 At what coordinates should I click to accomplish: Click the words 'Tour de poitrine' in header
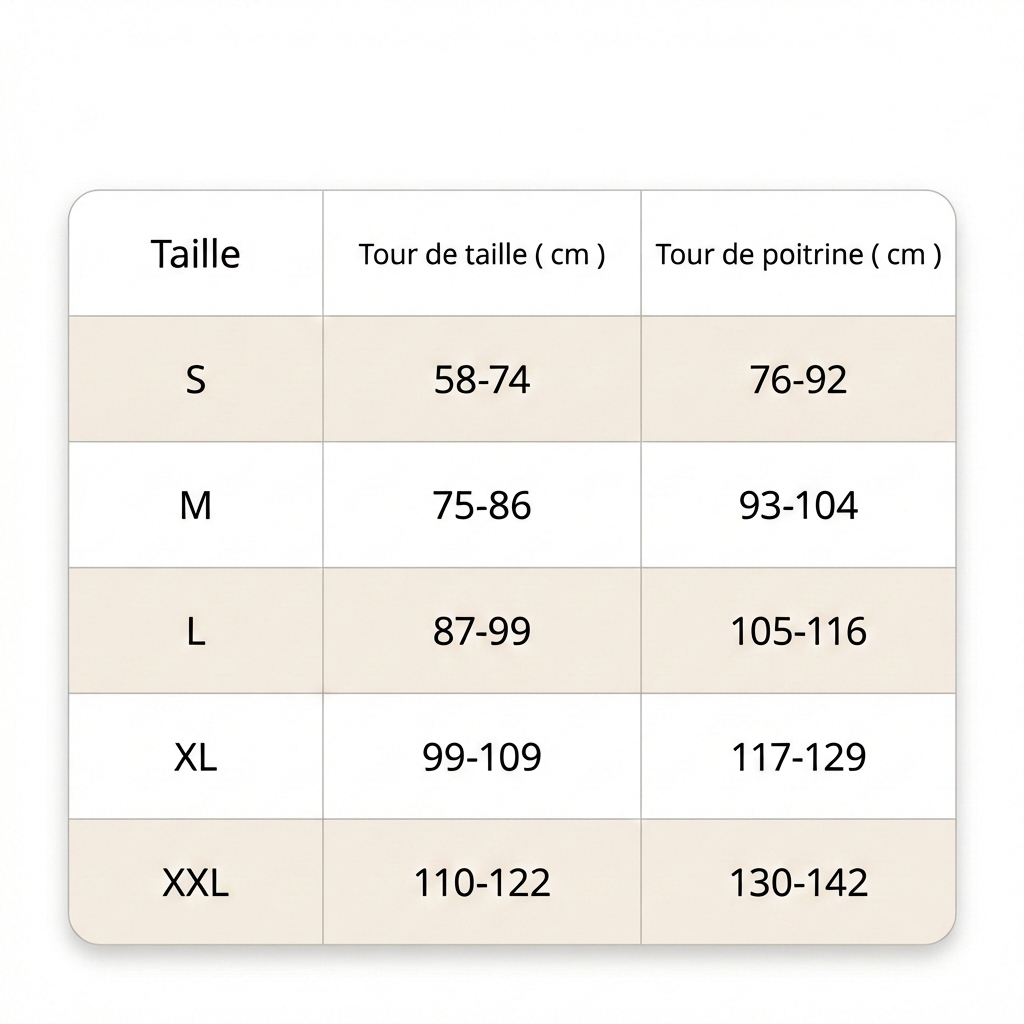pyautogui.click(x=759, y=254)
